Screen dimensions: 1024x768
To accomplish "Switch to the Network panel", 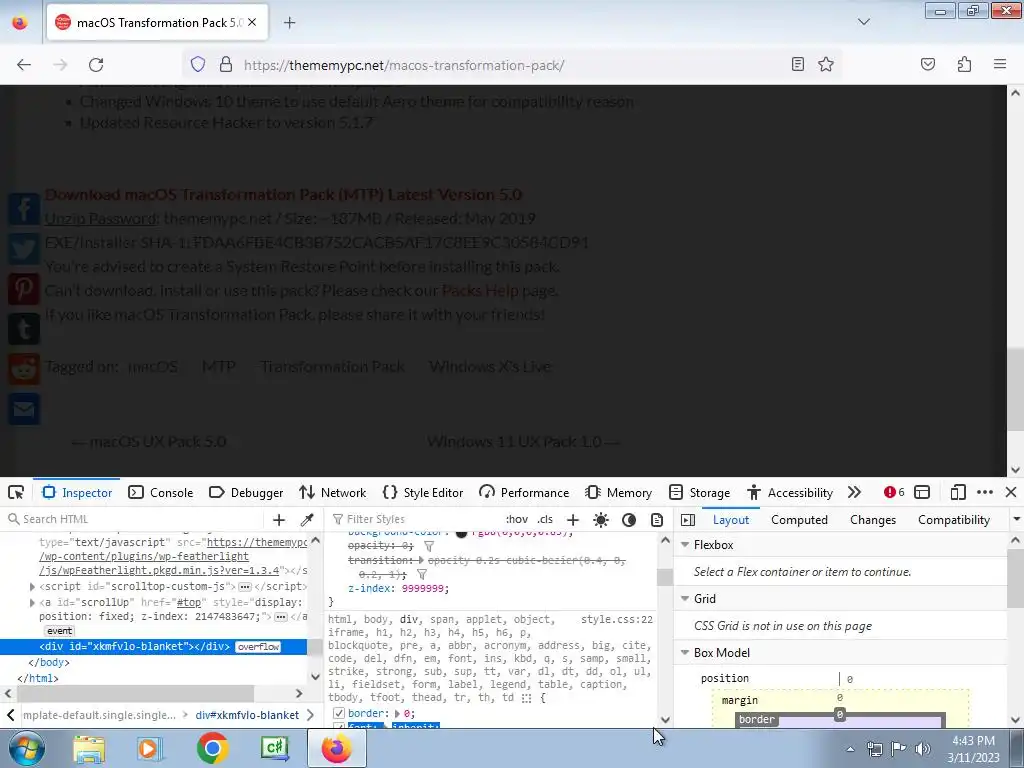I will click(x=332, y=492).
